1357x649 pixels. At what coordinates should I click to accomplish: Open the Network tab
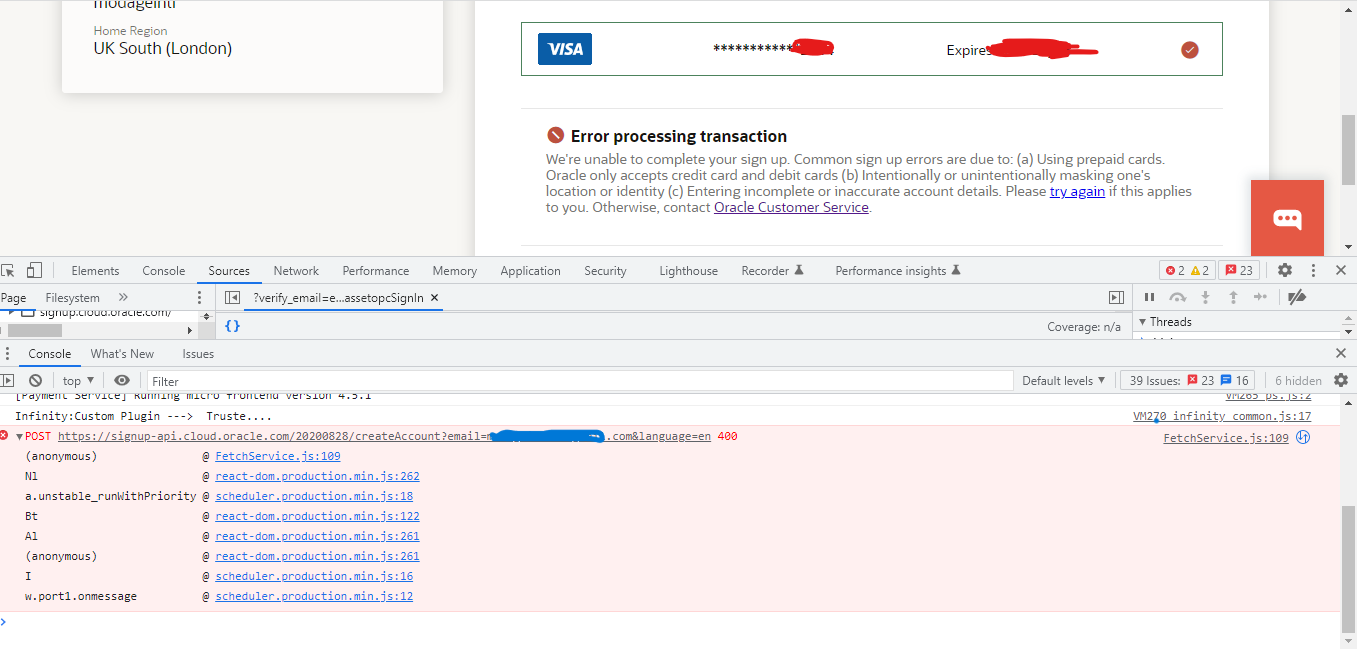coord(296,270)
